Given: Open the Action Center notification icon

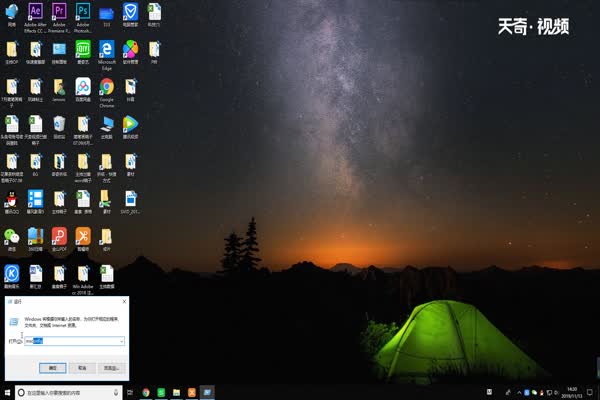Looking at the screenshot, I should click(590, 392).
